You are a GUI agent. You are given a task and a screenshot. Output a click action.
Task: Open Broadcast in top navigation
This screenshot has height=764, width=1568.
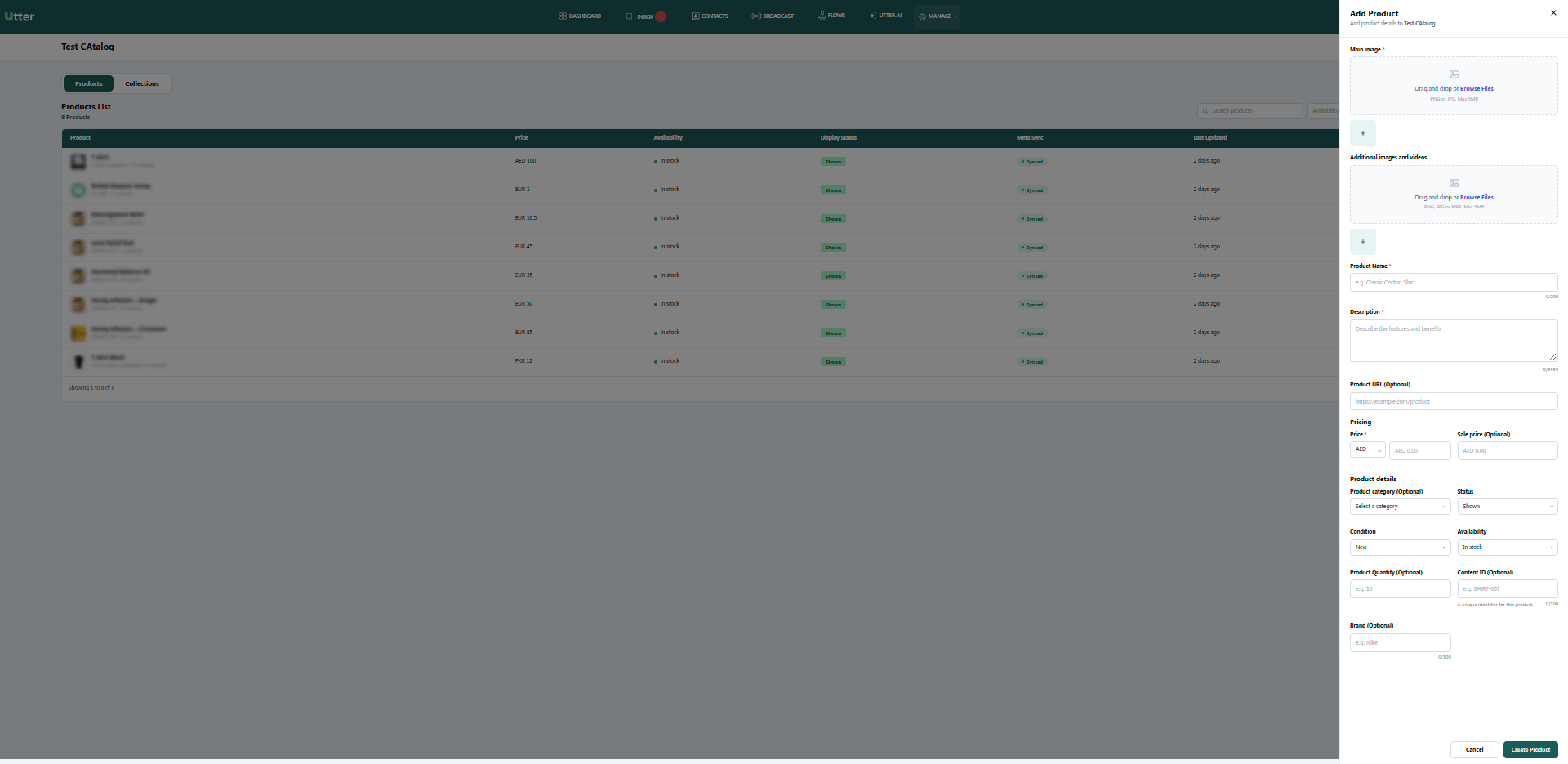[773, 16]
